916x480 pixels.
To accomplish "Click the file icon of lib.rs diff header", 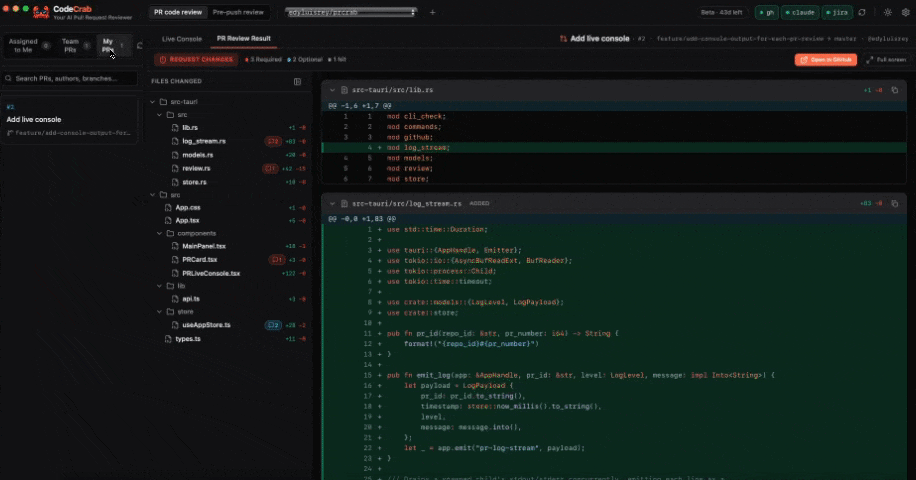I will pyautogui.click(x=344, y=90).
